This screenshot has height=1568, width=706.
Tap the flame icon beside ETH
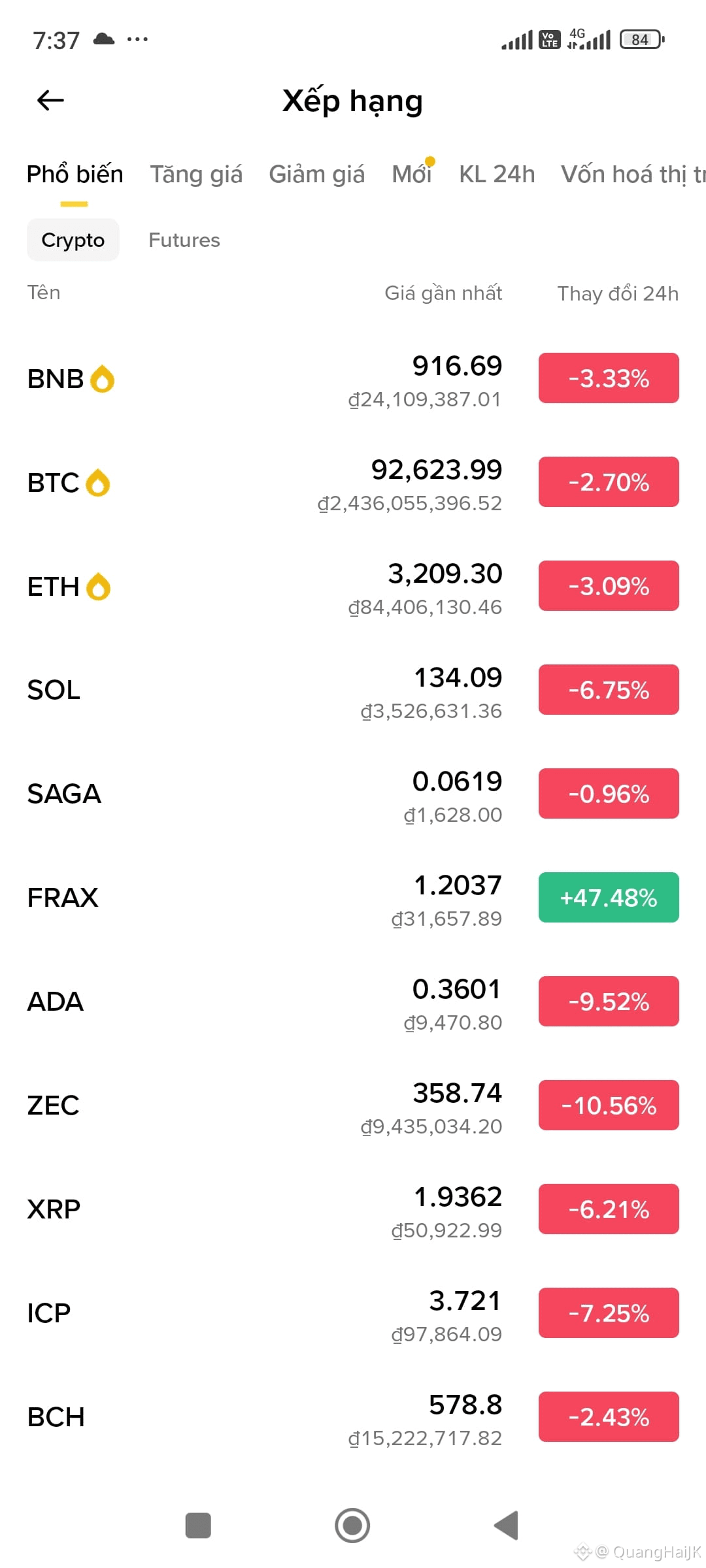(99, 587)
